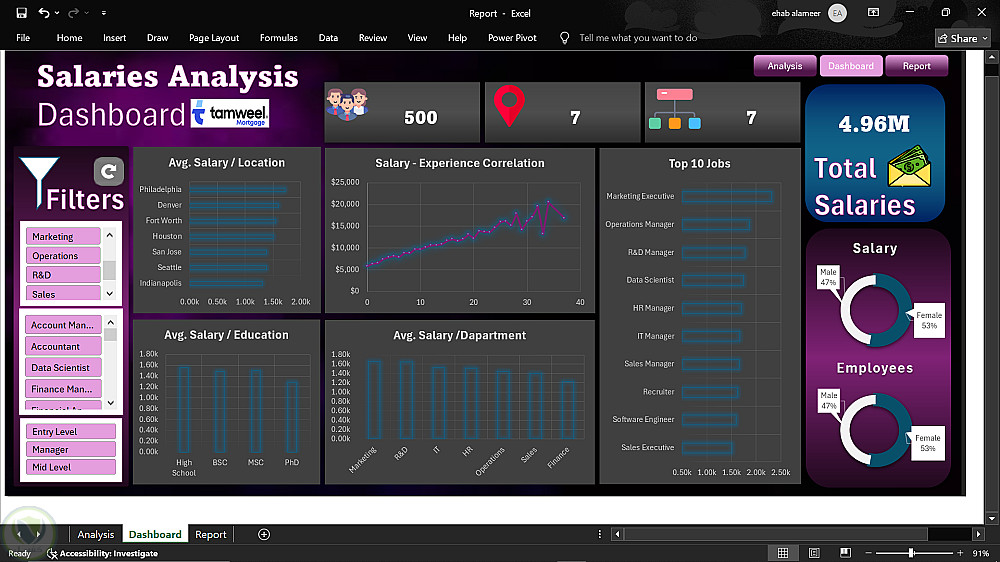Click the zoom slider handle
1000x562 pixels.
911,553
